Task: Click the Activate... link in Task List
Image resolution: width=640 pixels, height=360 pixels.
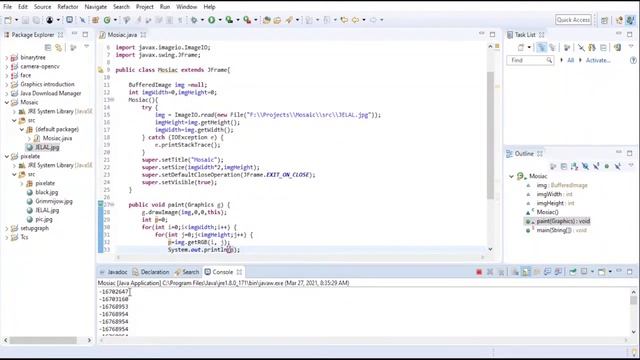Action: coord(598,60)
